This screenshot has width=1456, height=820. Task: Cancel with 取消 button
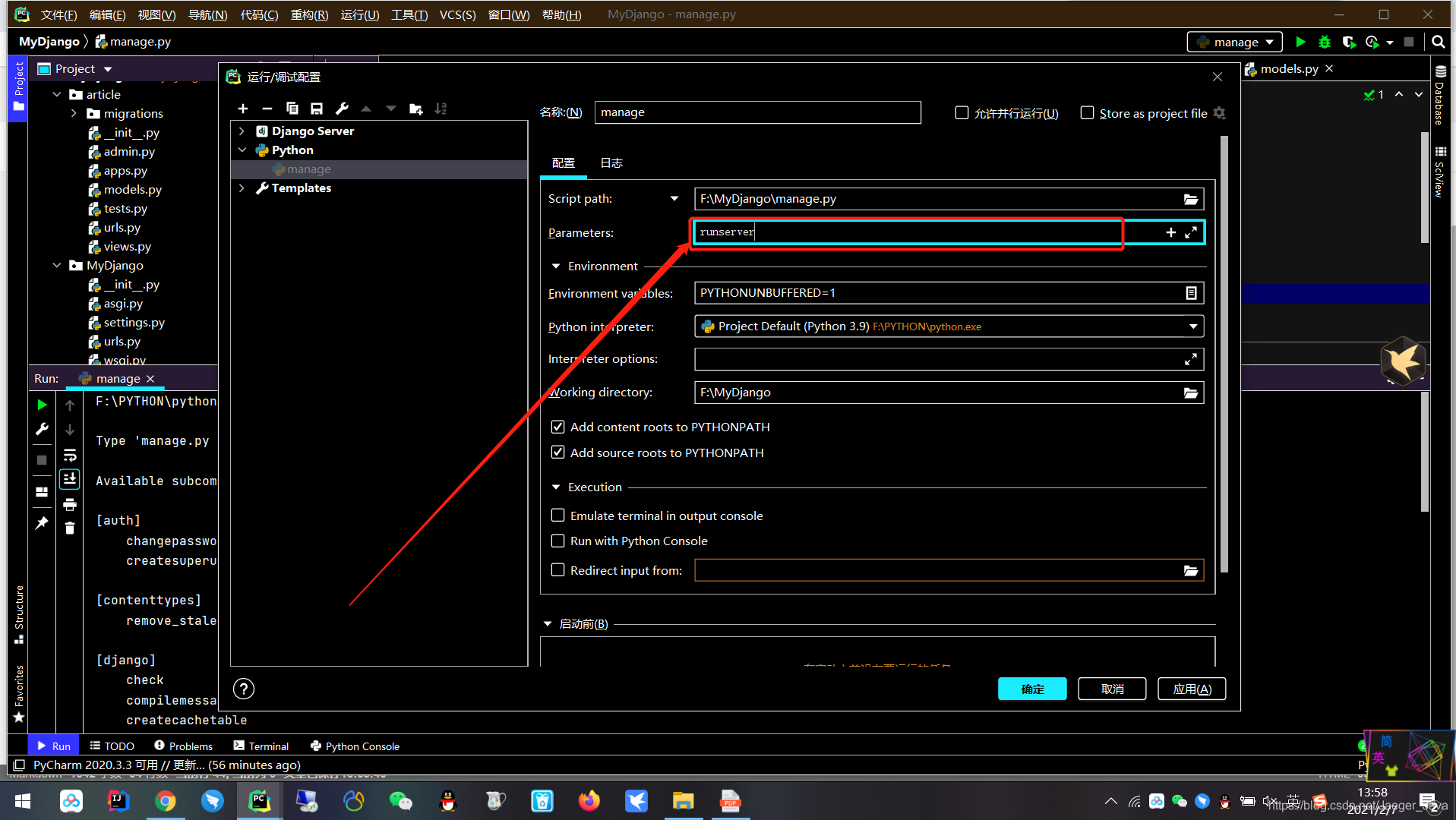[1112, 689]
